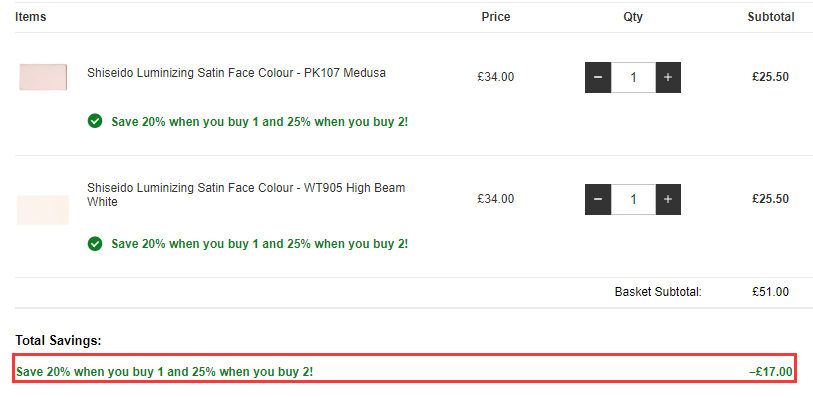This screenshot has height=398, width=813.
Task: Focus the quantity field for High Beam White
Action: pyautogui.click(x=634, y=199)
